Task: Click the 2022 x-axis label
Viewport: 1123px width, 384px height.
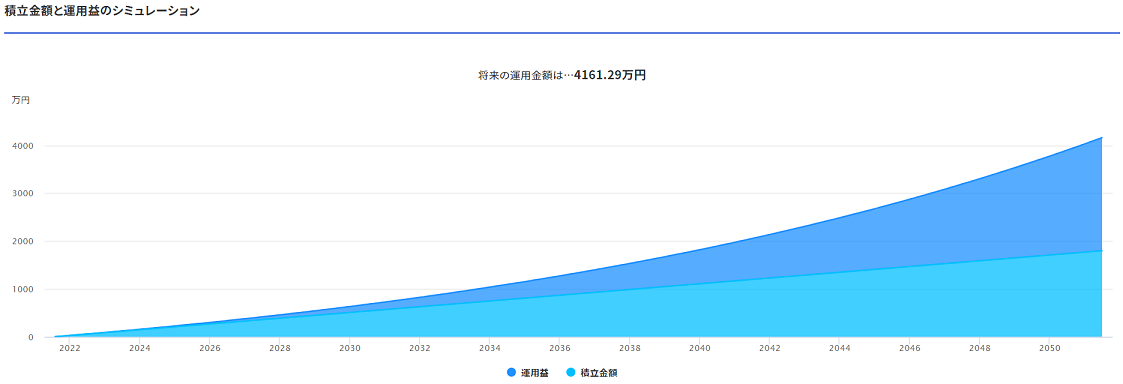Action: click(70, 348)
